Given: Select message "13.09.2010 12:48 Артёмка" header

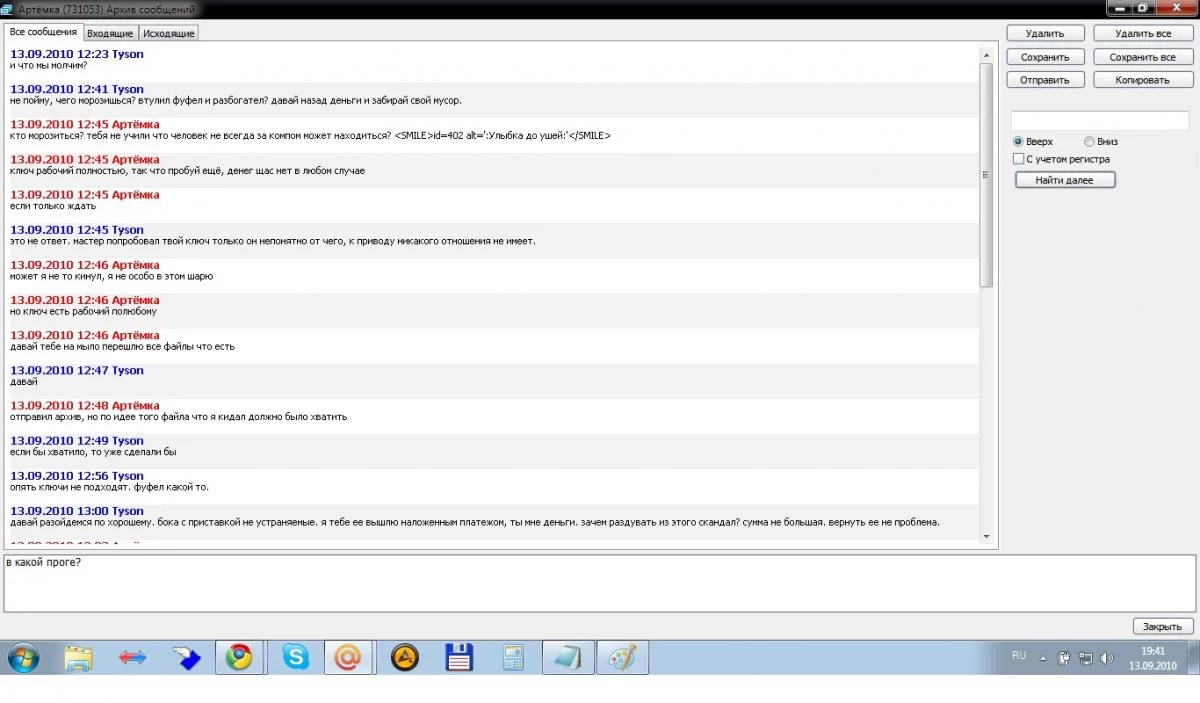Looking at the screenshot, I should 85,405.
